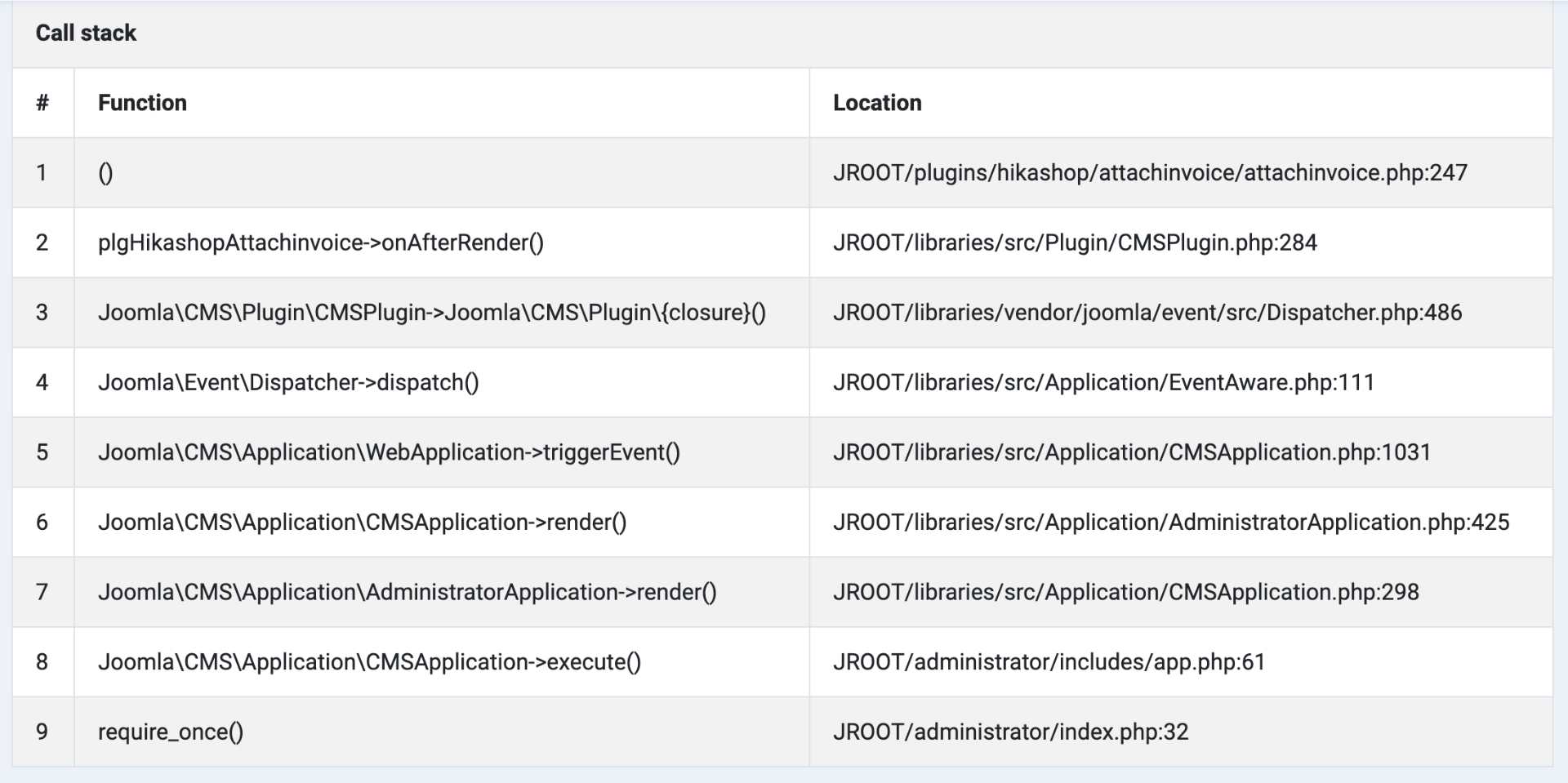Viewport: 1568px width, 783px height.
Task: Click the Call stack panel heading
Action: pos(86,33)
